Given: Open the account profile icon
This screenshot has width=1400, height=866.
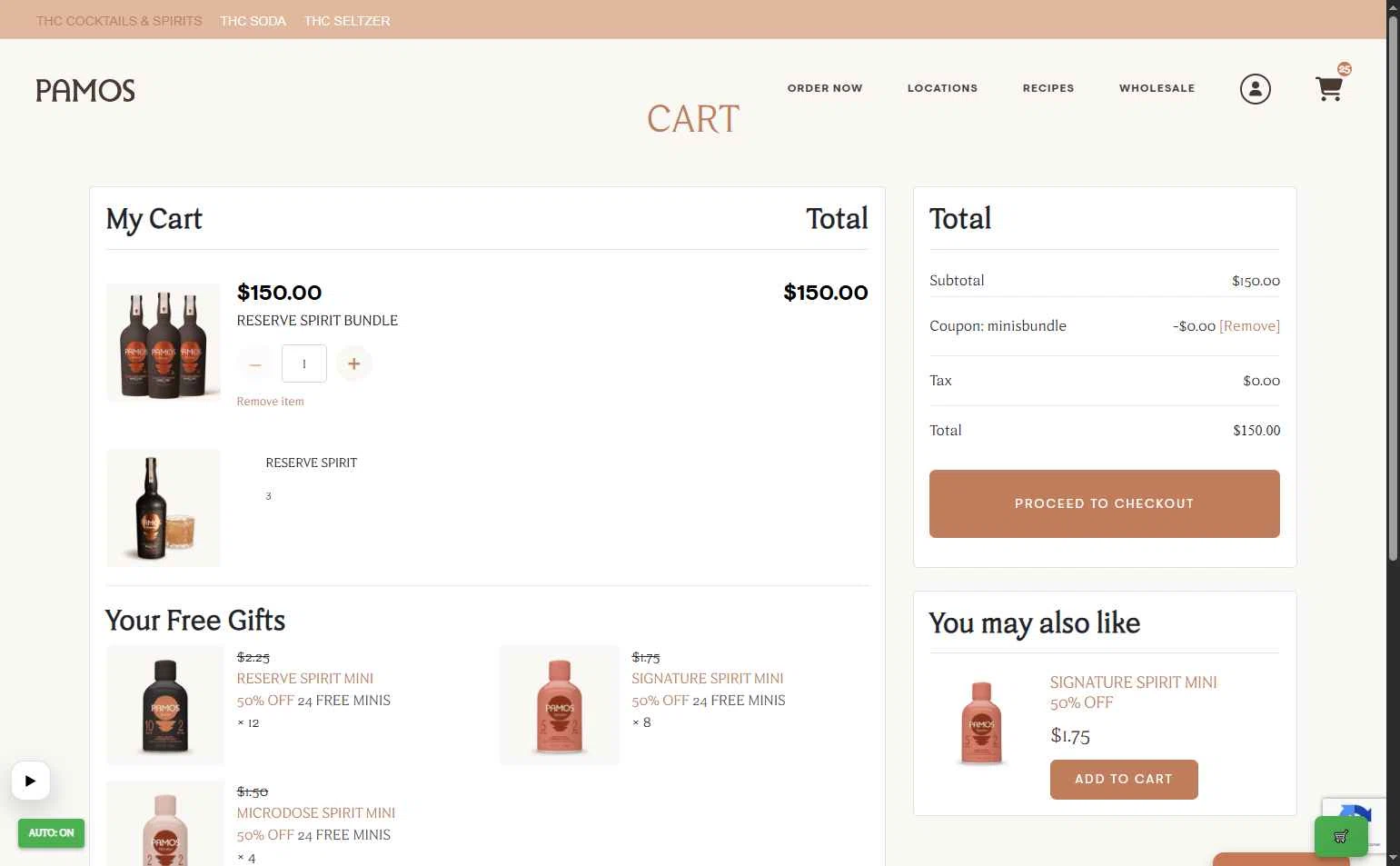Looking at the screenshot, I should click(1256, 89).
